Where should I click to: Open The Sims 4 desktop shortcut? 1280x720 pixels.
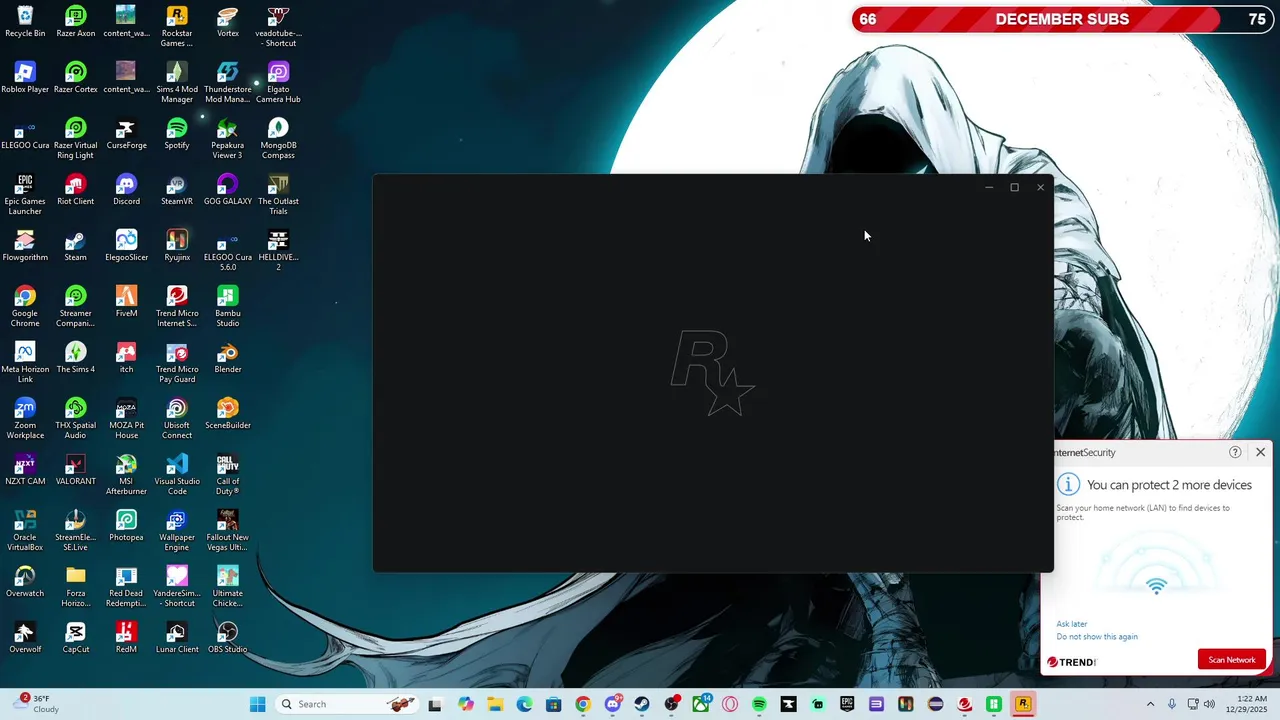pyautogui.click(x=75, y=357)
